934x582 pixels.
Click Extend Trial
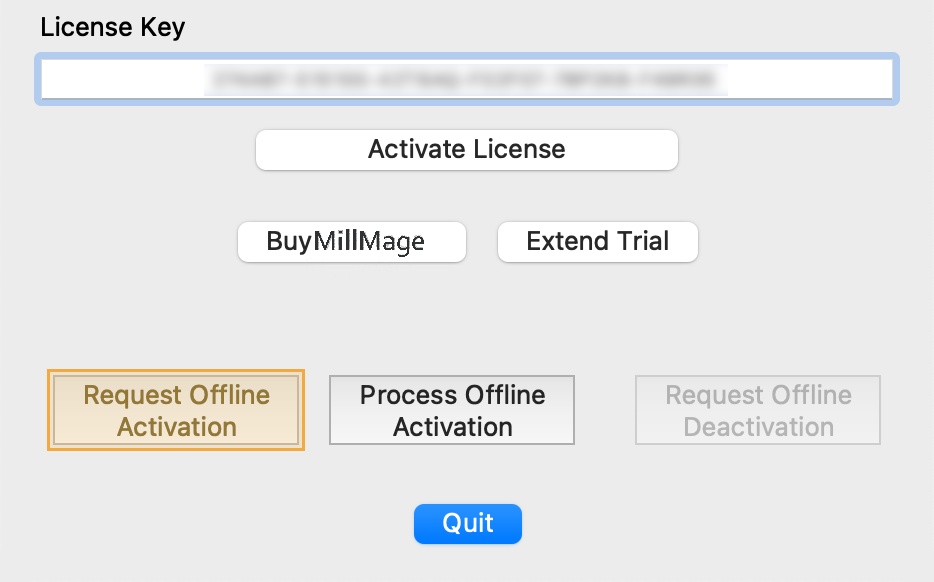597,242
